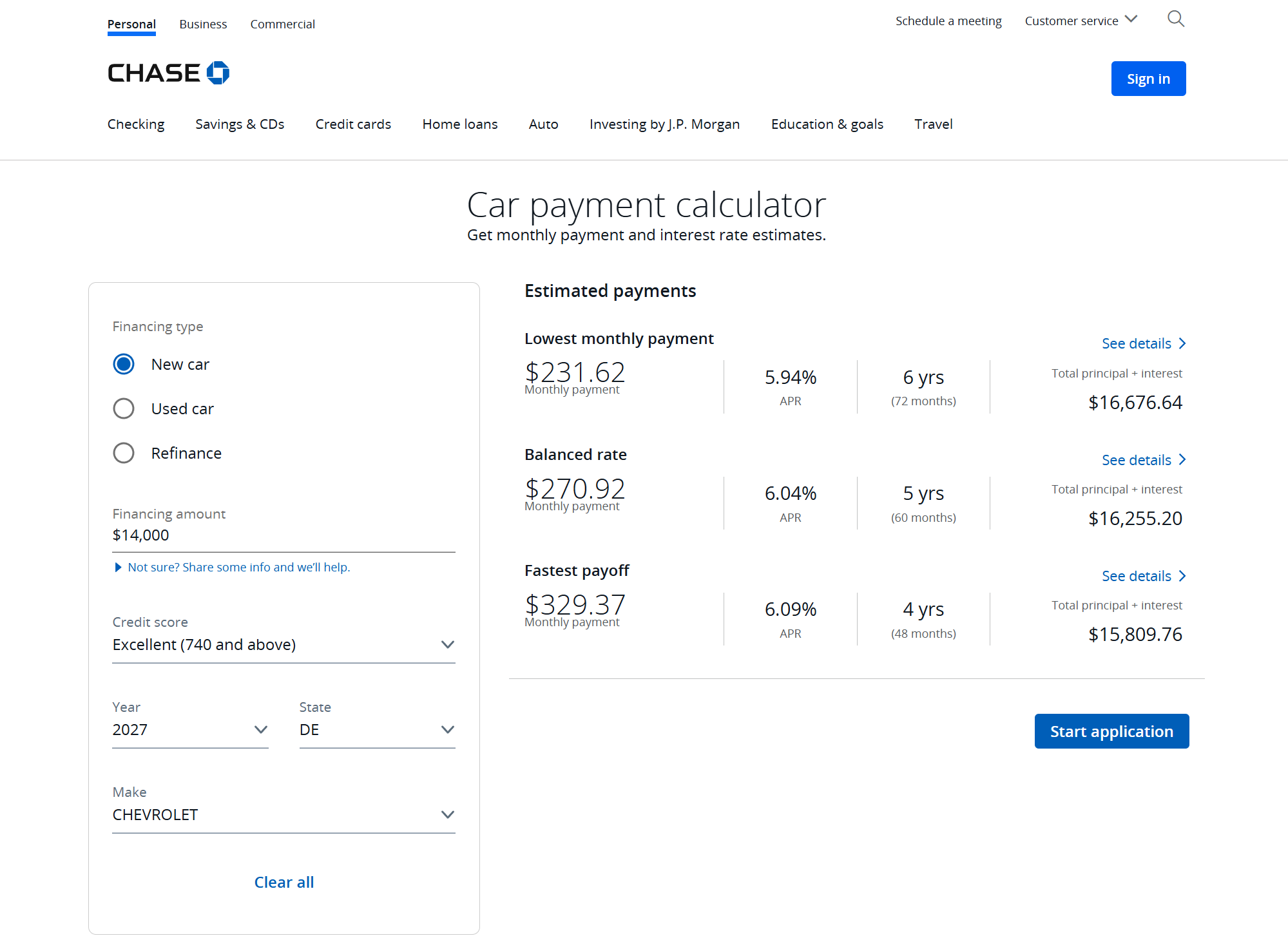Image resolution: width=1288 pixels, height=947 pixels.
Task: Click the search magnifier icon
Action: (x=1176, y=19)
